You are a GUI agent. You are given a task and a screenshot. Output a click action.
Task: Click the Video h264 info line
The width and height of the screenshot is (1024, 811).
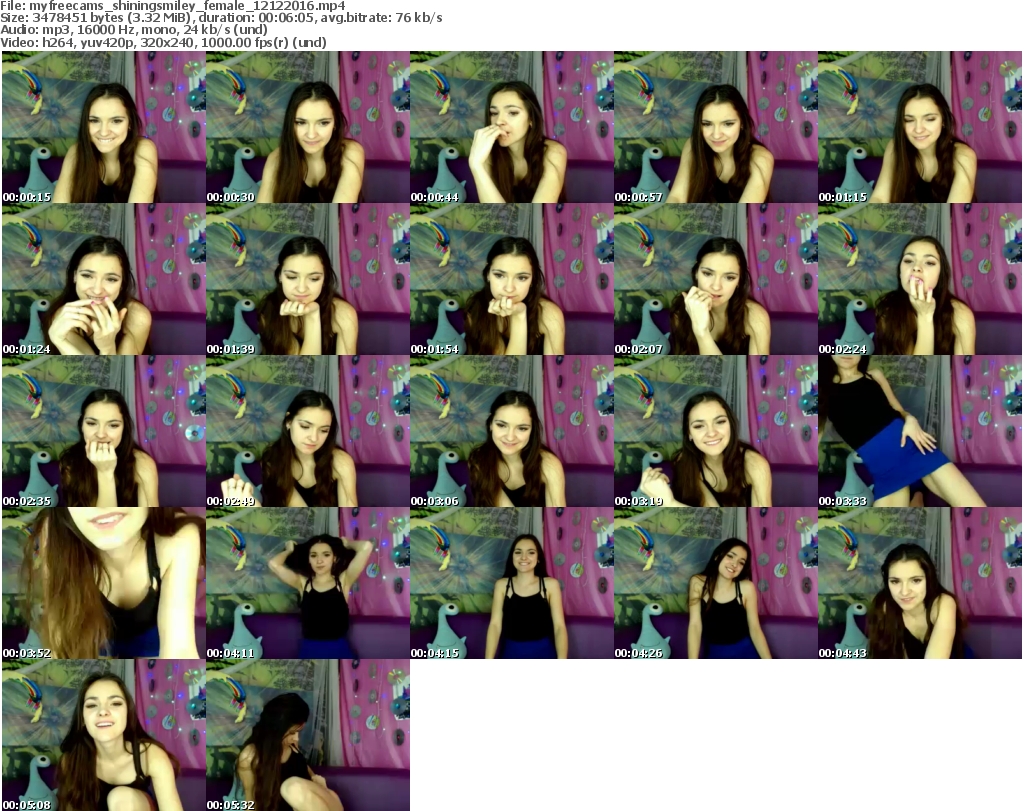click(x=163, y=42)
